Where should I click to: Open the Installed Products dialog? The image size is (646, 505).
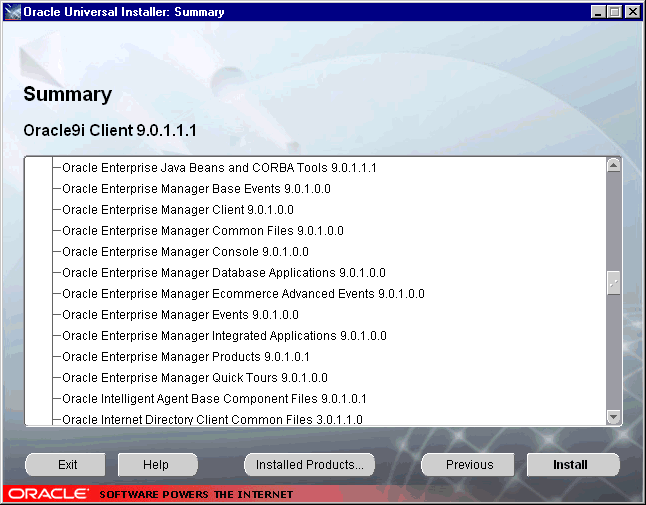pyautogui.click(x=309, y=465)
